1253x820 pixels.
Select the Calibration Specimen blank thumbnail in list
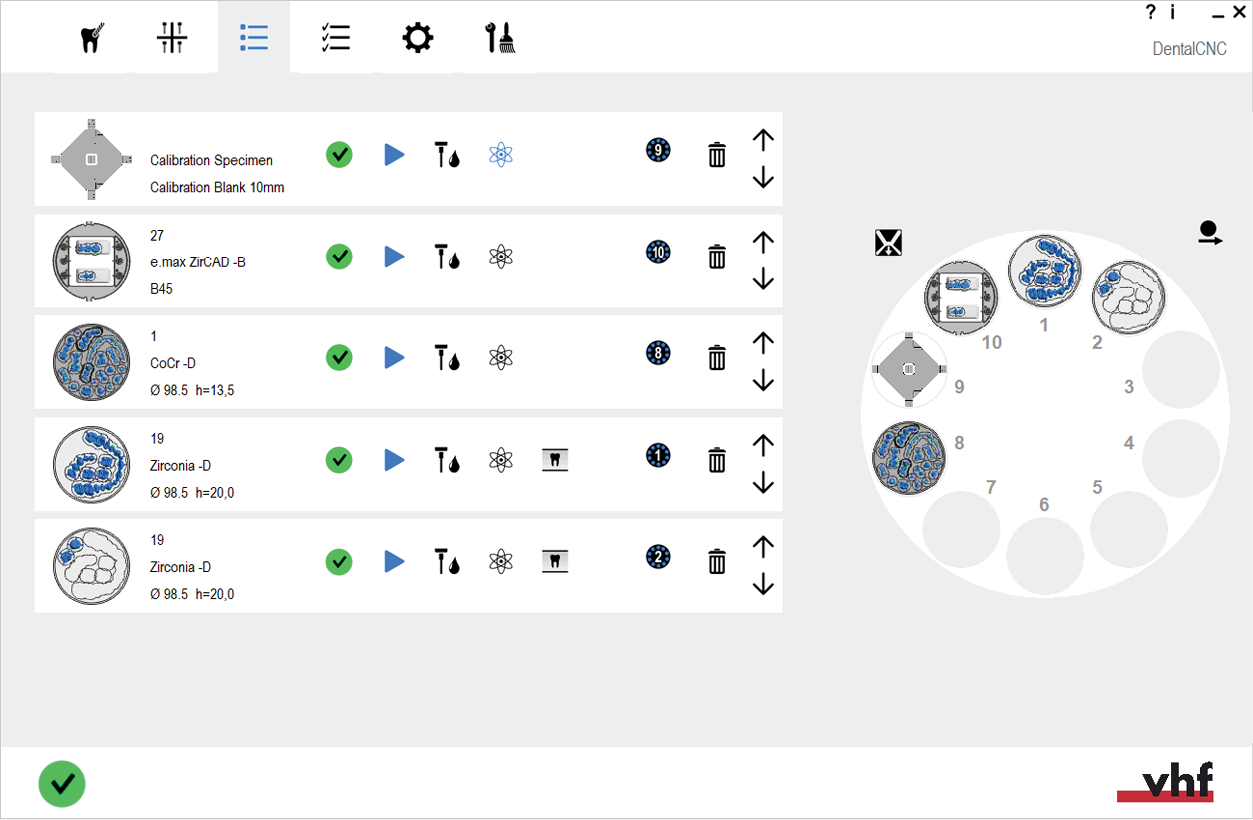(91, 159)
